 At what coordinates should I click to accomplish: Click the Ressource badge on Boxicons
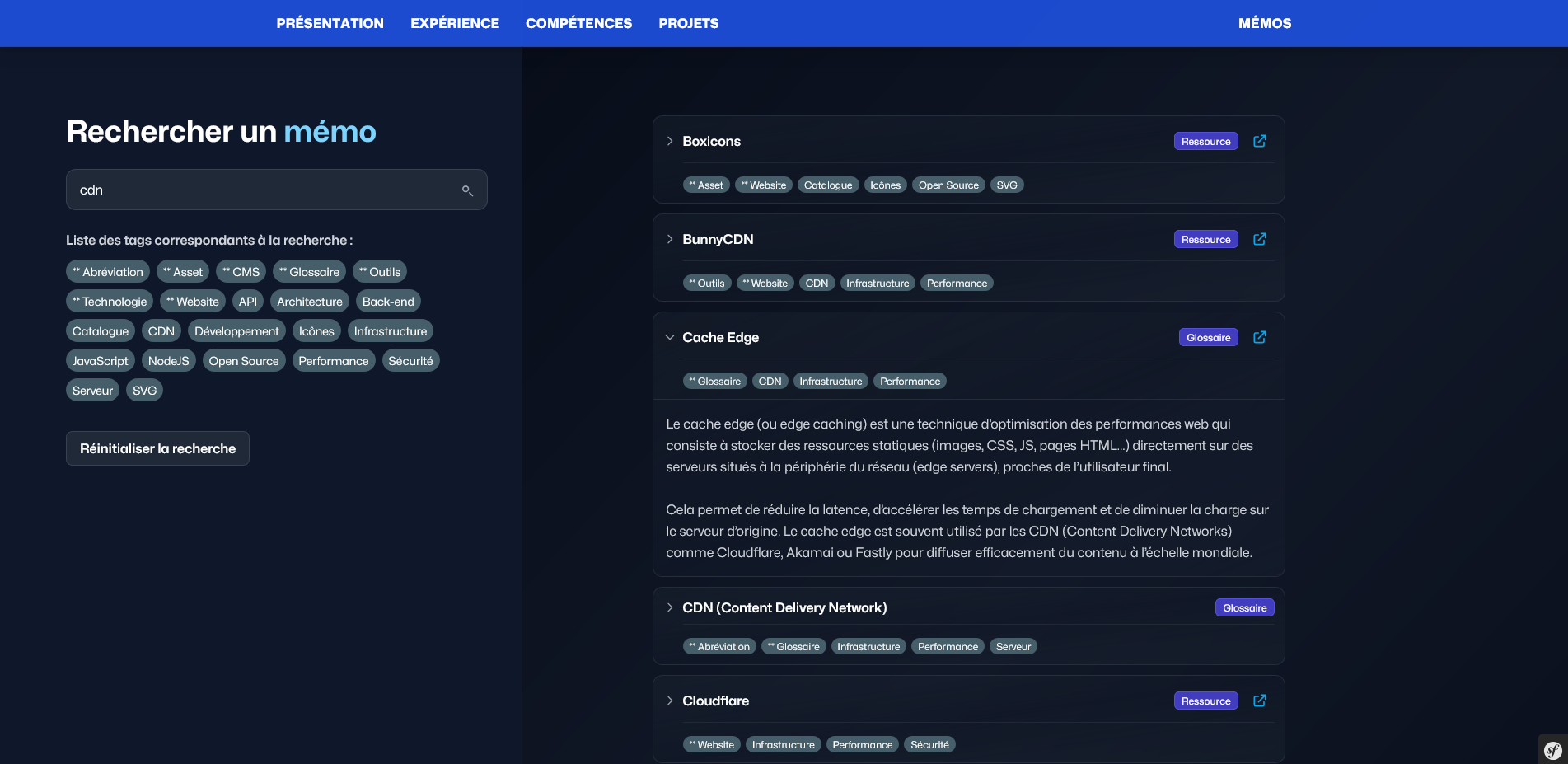click(1205, 141)
